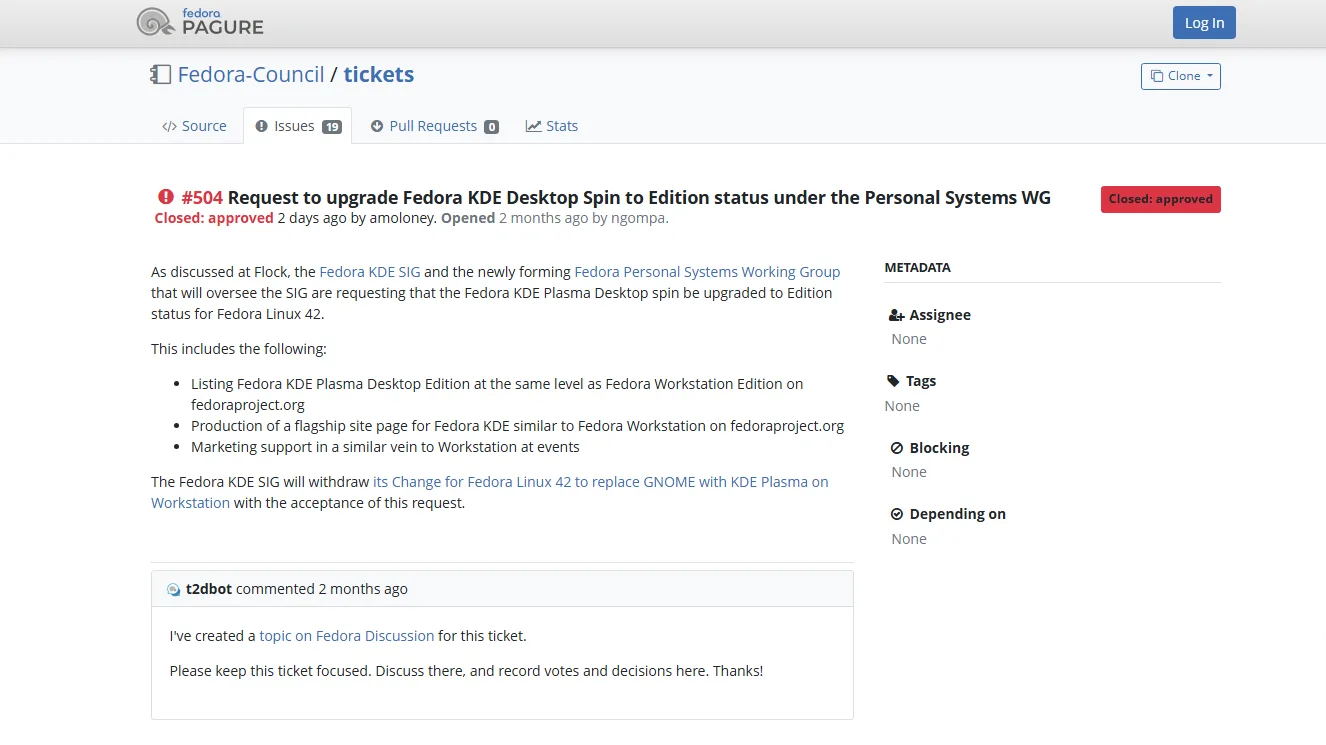Viewport: 1326px width, 745px height.
Task: Click 'Closed: approved 2 days ago by amoloney' text
Action: pyautogui.click(x=295, y=218)
